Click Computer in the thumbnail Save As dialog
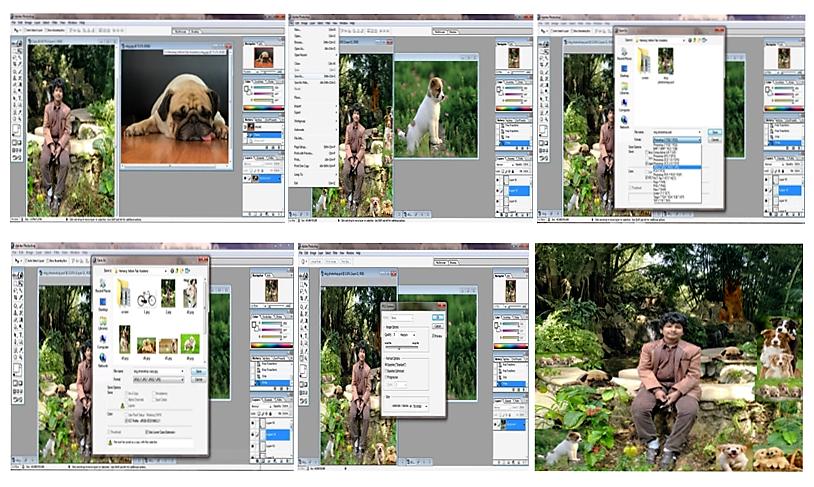The width and height of the screenshot is (814, 487). 103,342
